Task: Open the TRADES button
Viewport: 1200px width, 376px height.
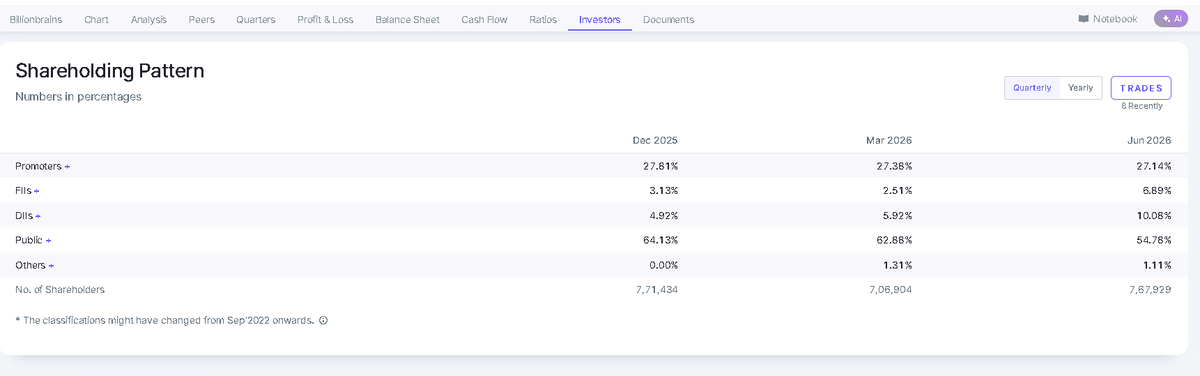Action: [x=1141, y=88]
